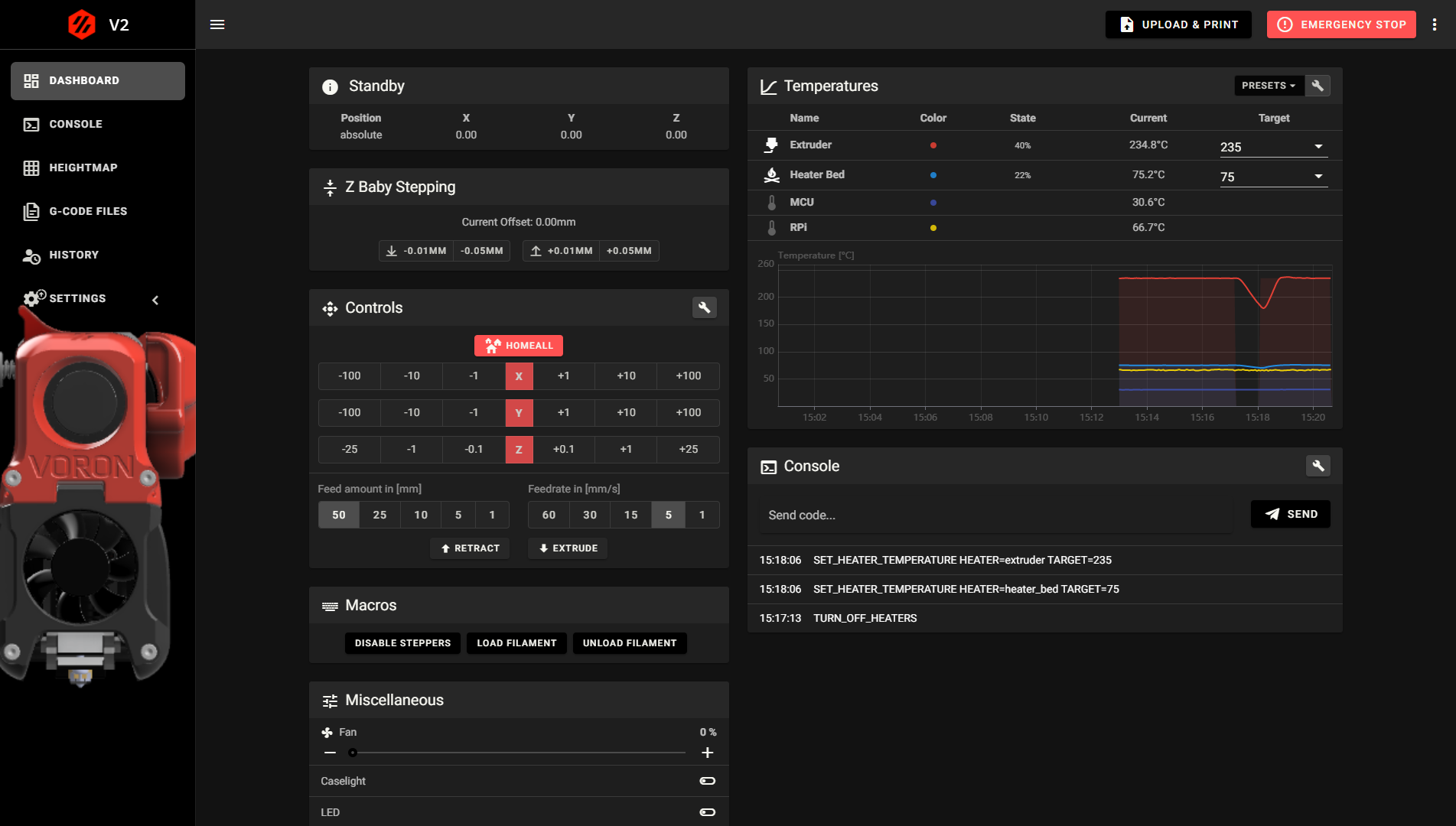Send the console command

(1291, 514)
